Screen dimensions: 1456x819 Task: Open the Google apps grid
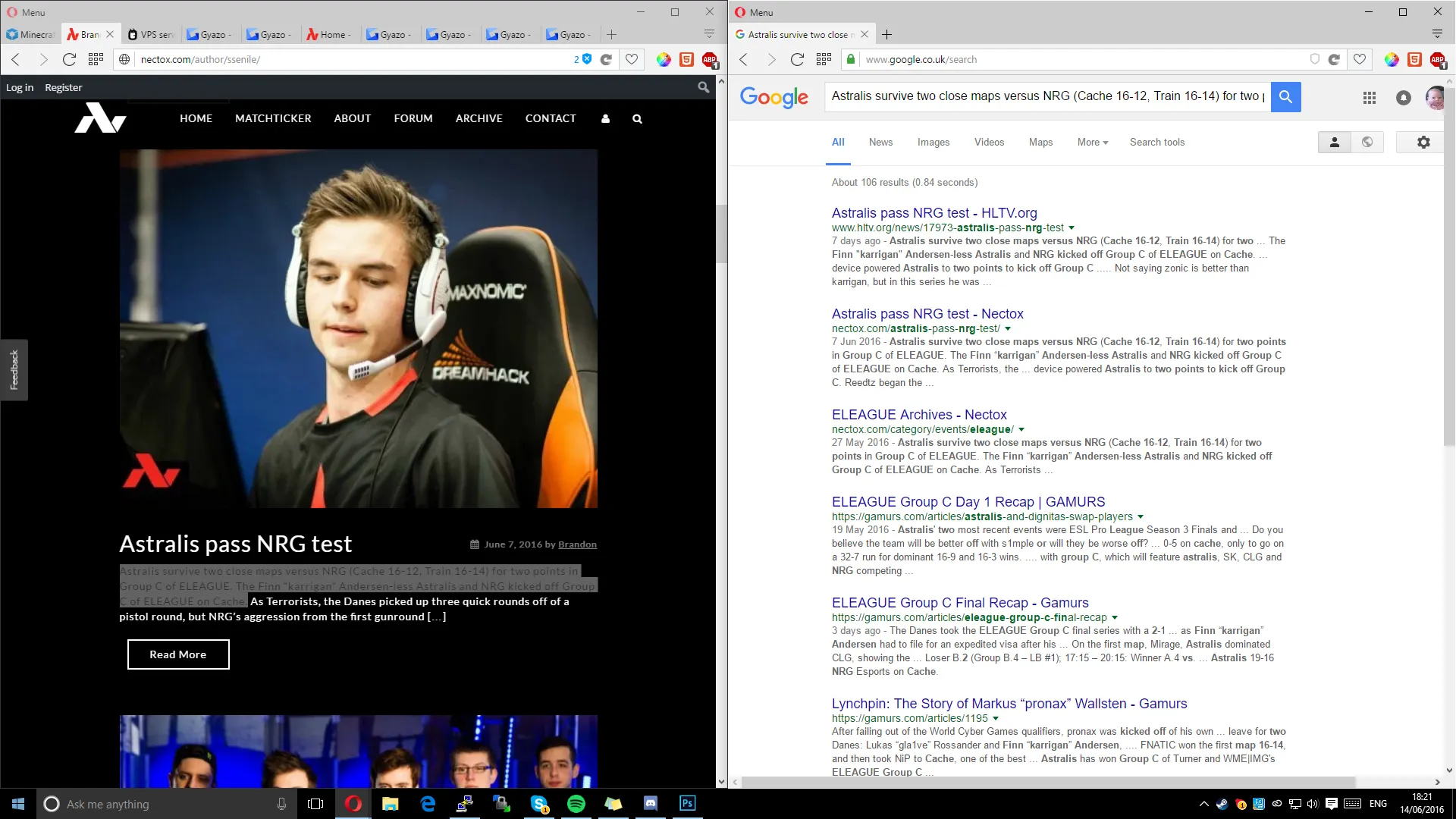point(1369,97)
